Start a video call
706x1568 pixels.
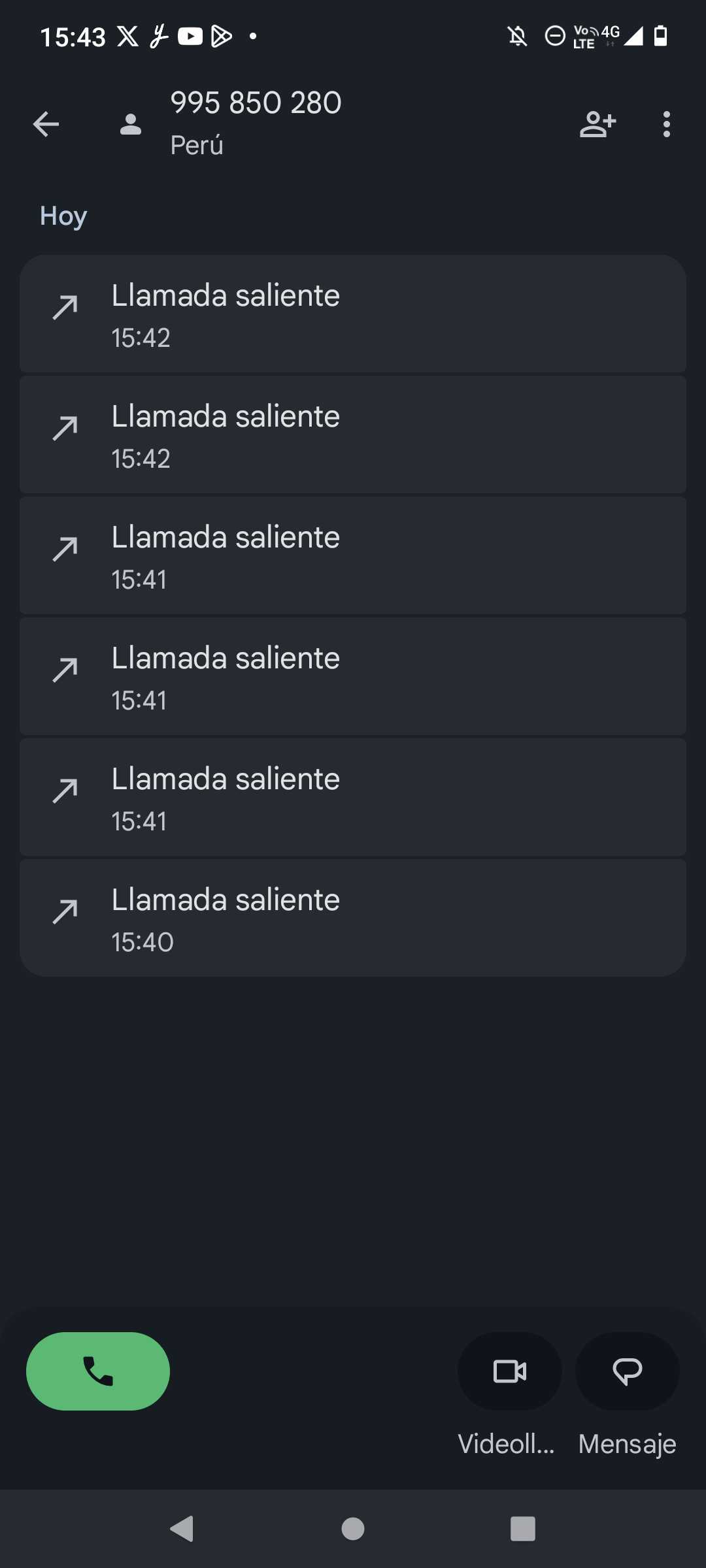509,1371
